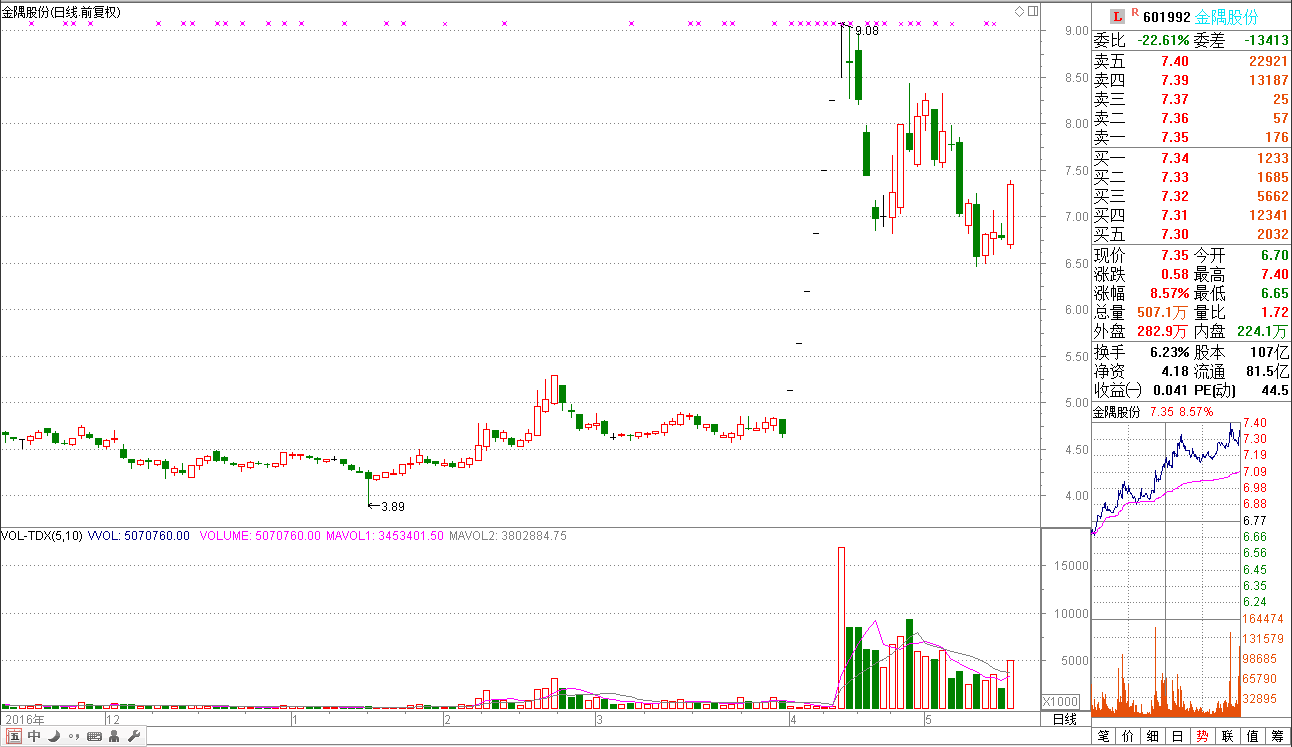Switch to the 筹 tab
This screenshot has width=1292, height=747.
click(1278, 737)
